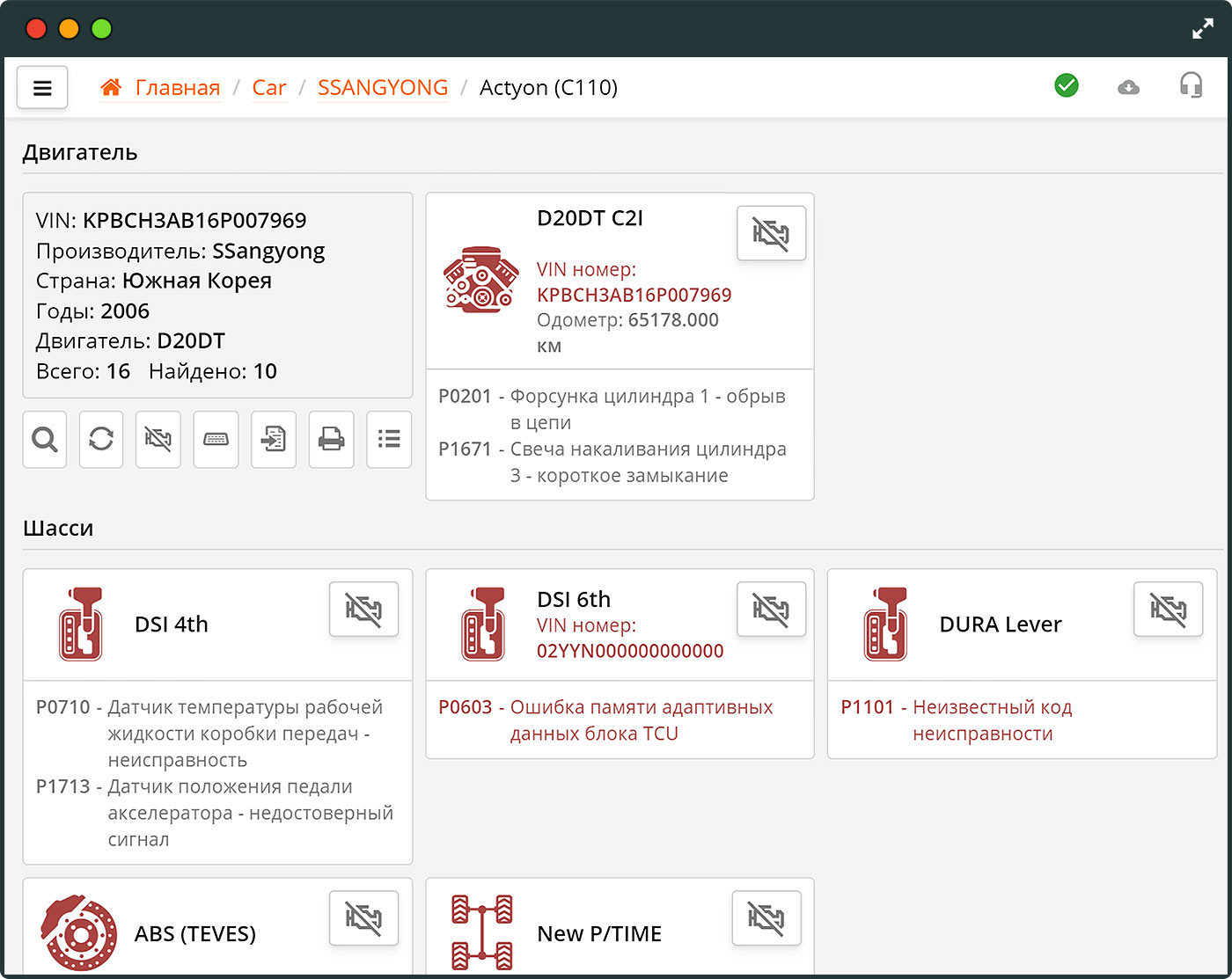The height and width of the screenshot is (979, 1232).
Task: Click the ABS brake disc icon
Action: (79, 933)
